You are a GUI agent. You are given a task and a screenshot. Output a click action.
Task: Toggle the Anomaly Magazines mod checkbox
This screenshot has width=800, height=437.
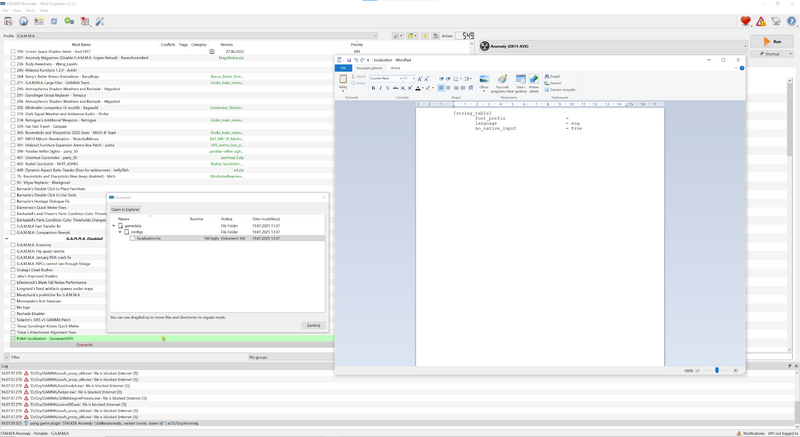(13, 58)
